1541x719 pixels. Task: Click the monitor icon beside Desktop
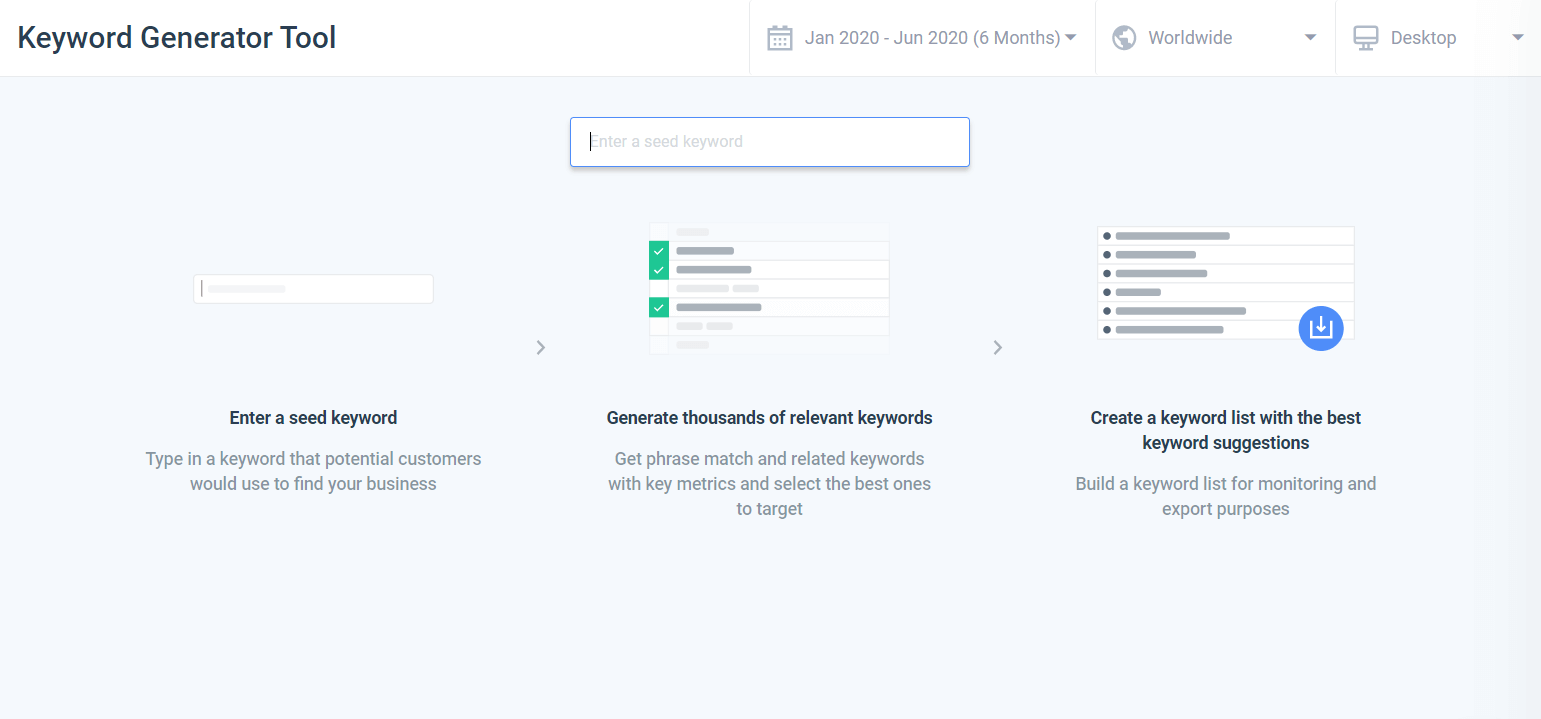tap(1365, 38)
